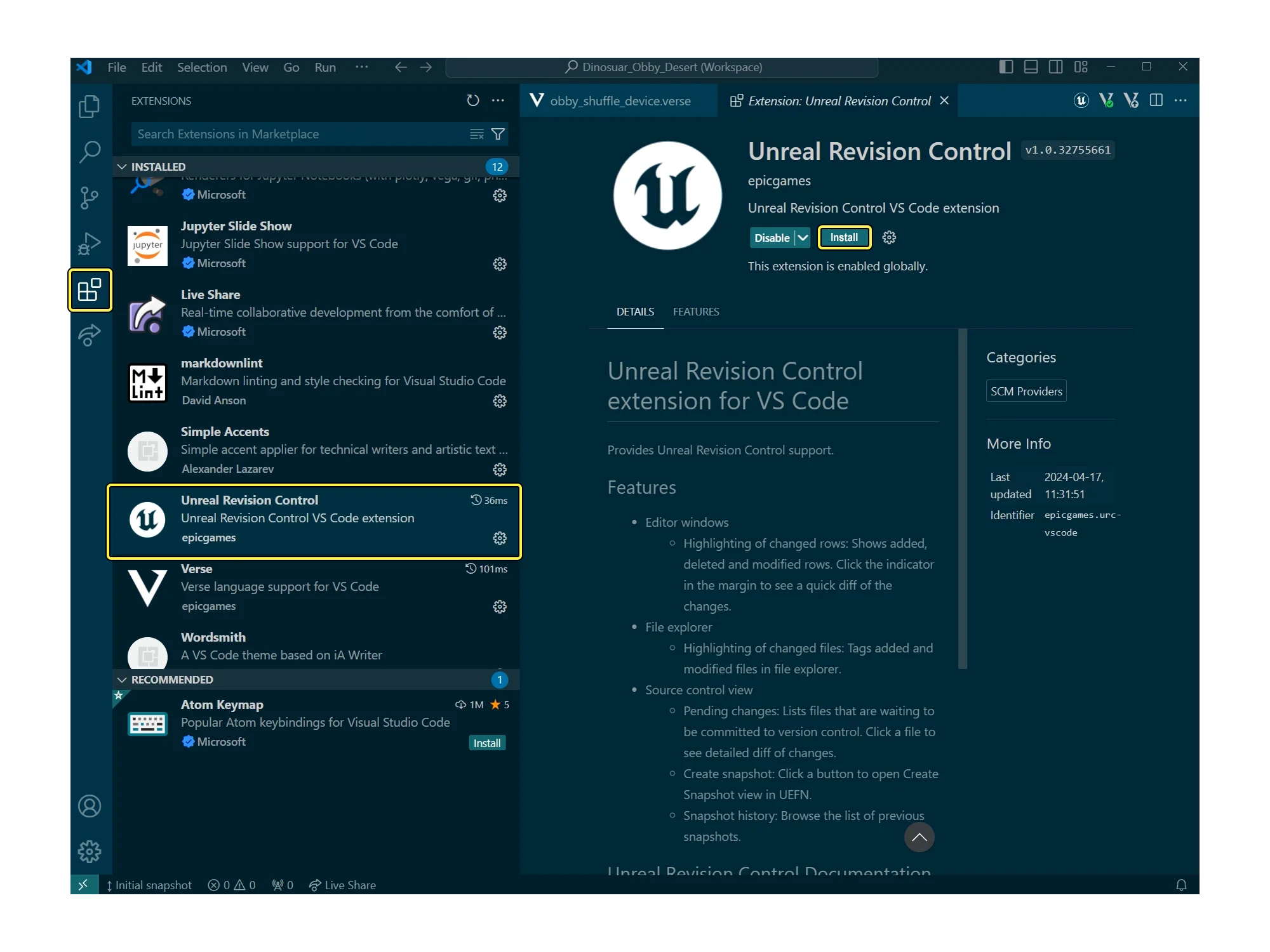The image size is (1270, 952).
Task: Open the Edit menu
Action: coord(151,67)
